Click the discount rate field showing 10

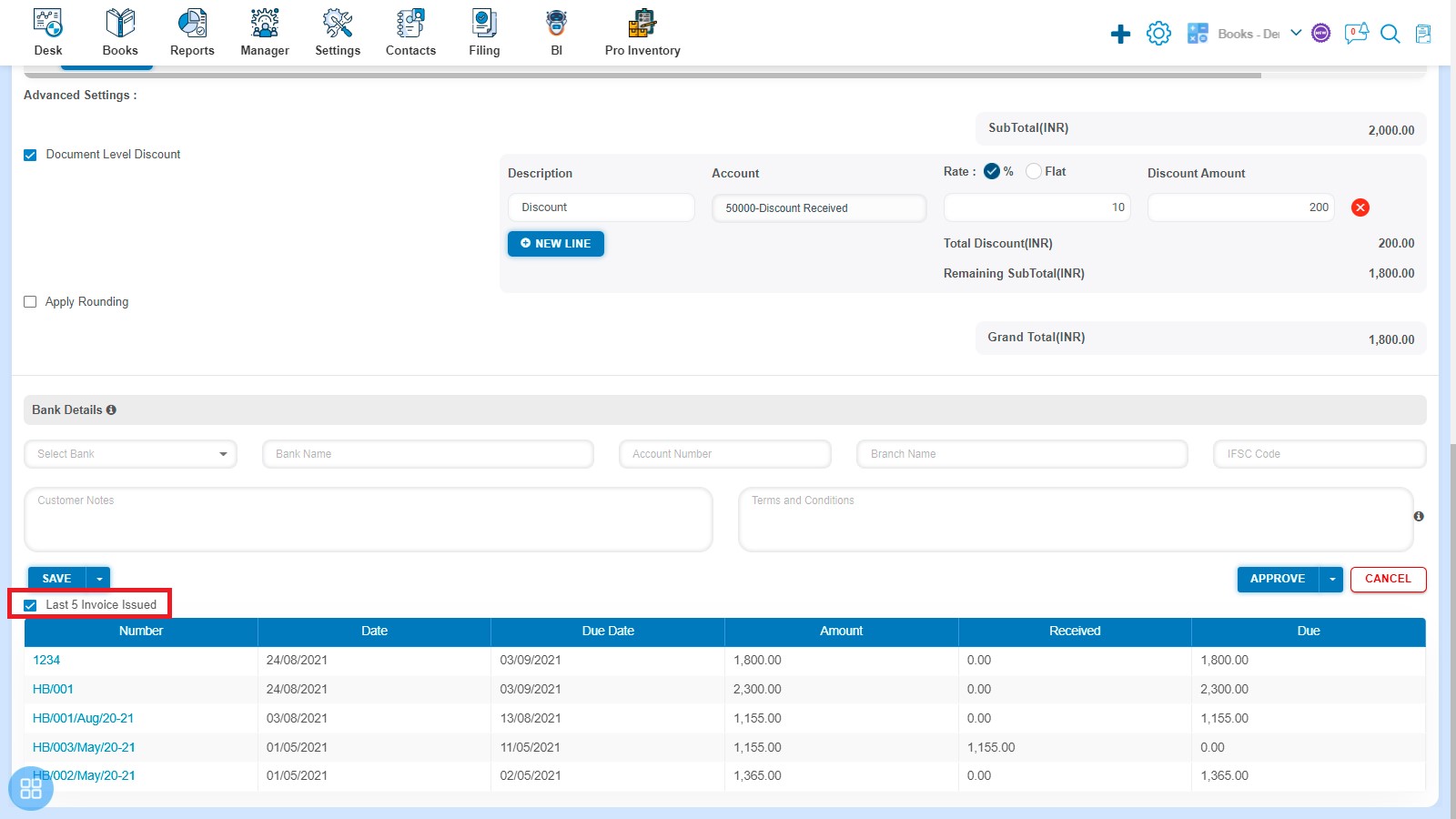pyautogui.click(x=1037, y=207)
